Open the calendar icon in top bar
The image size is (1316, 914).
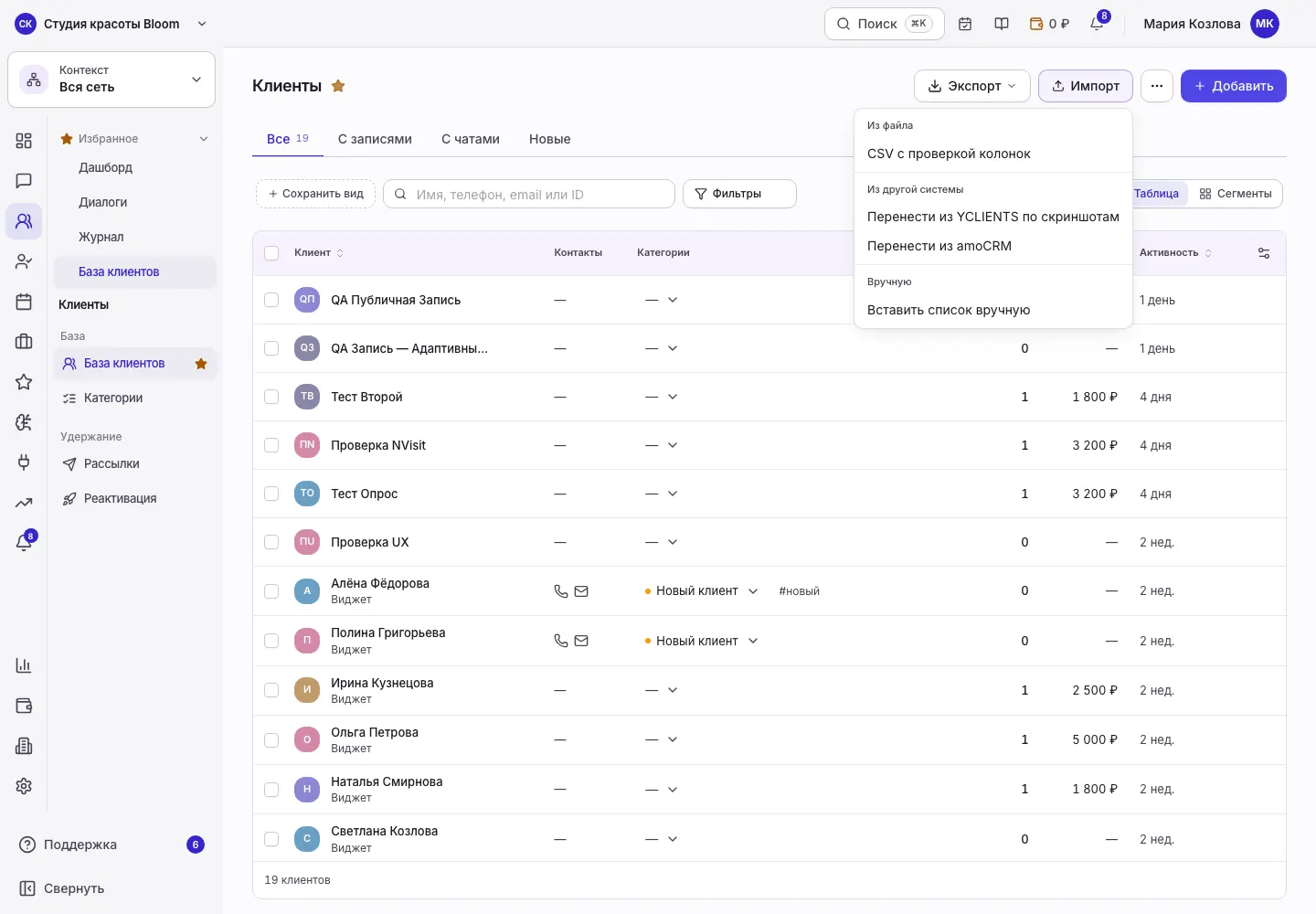coord(965,24)
